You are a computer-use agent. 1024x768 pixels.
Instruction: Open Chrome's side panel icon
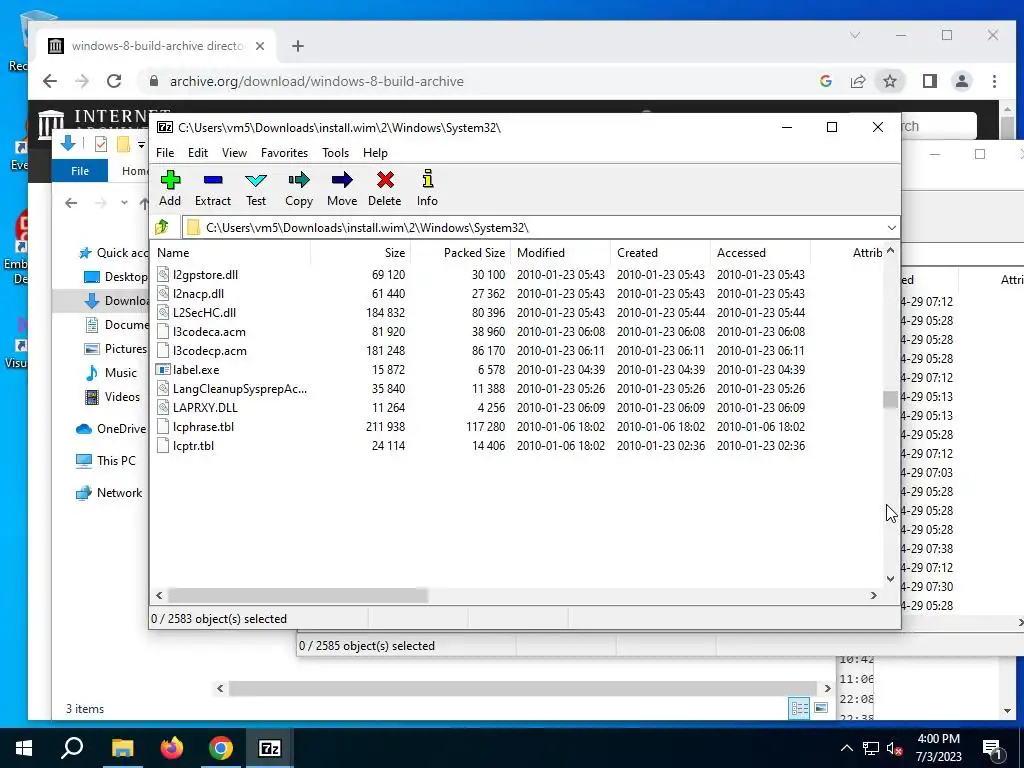click(929, 81)
